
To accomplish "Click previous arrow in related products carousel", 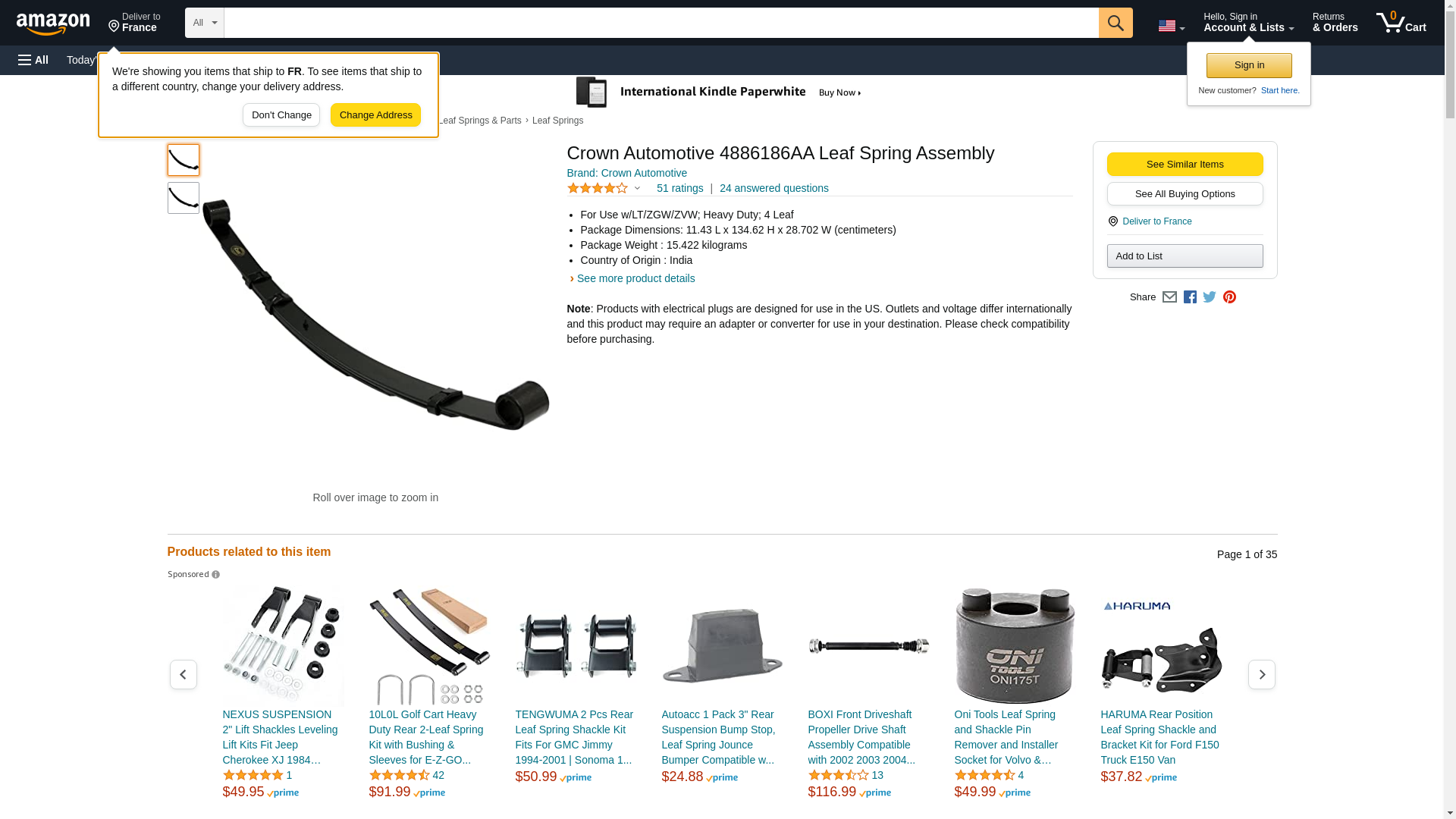I will pos(183,674).
